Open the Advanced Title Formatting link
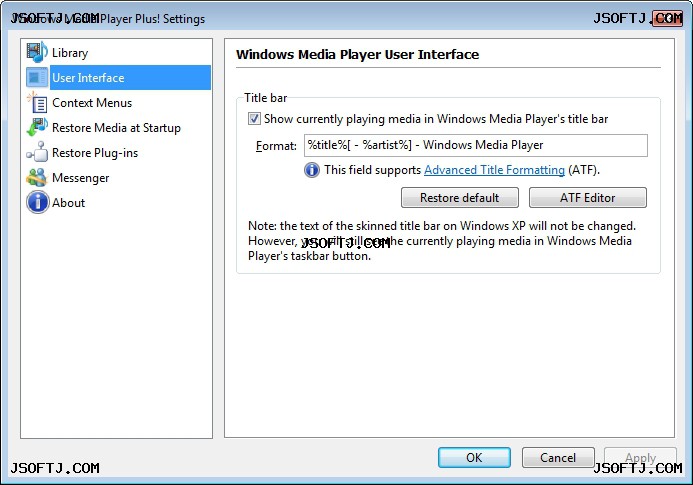 click(x=494, y=170)
